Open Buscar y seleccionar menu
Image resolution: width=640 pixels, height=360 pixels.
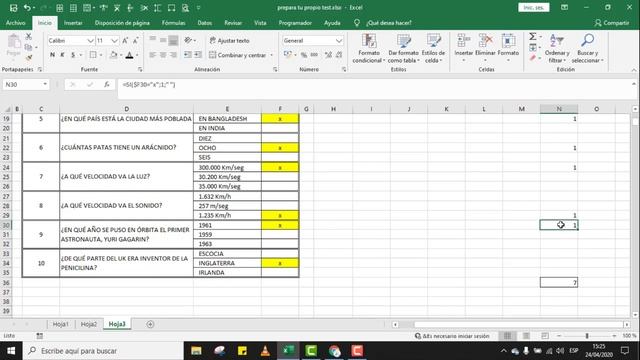pos(587,49)
